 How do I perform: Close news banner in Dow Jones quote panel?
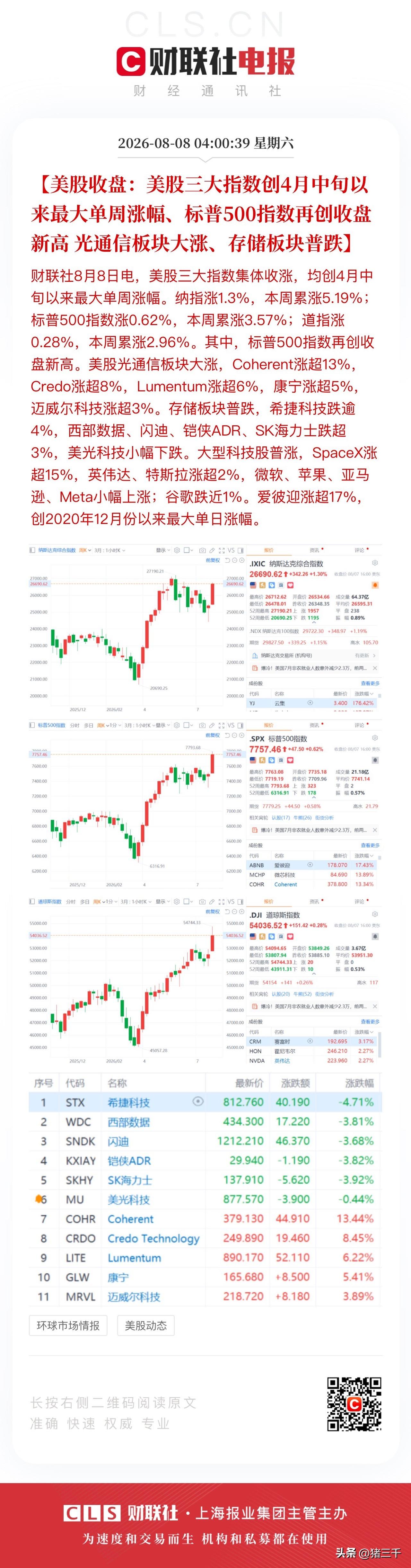coord(374,1007)
